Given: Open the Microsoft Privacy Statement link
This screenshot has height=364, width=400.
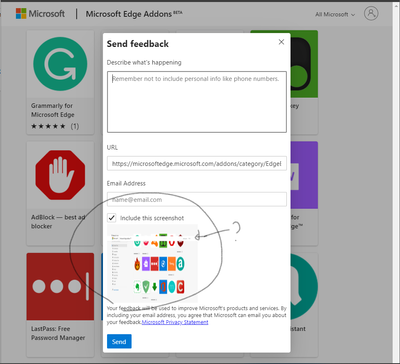Looking at the screenshot, I should [x=175, y=322].
